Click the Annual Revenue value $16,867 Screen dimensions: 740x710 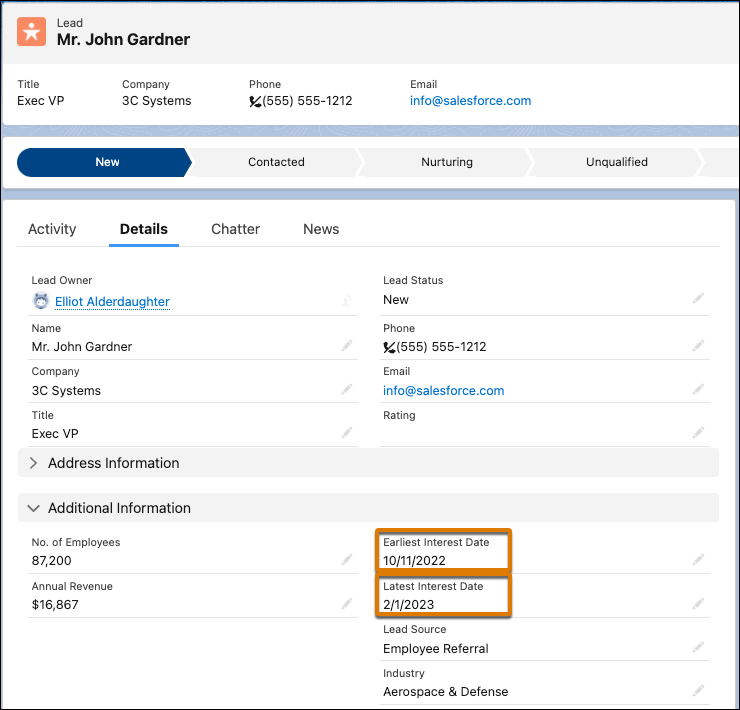click(x=55, y=605)
